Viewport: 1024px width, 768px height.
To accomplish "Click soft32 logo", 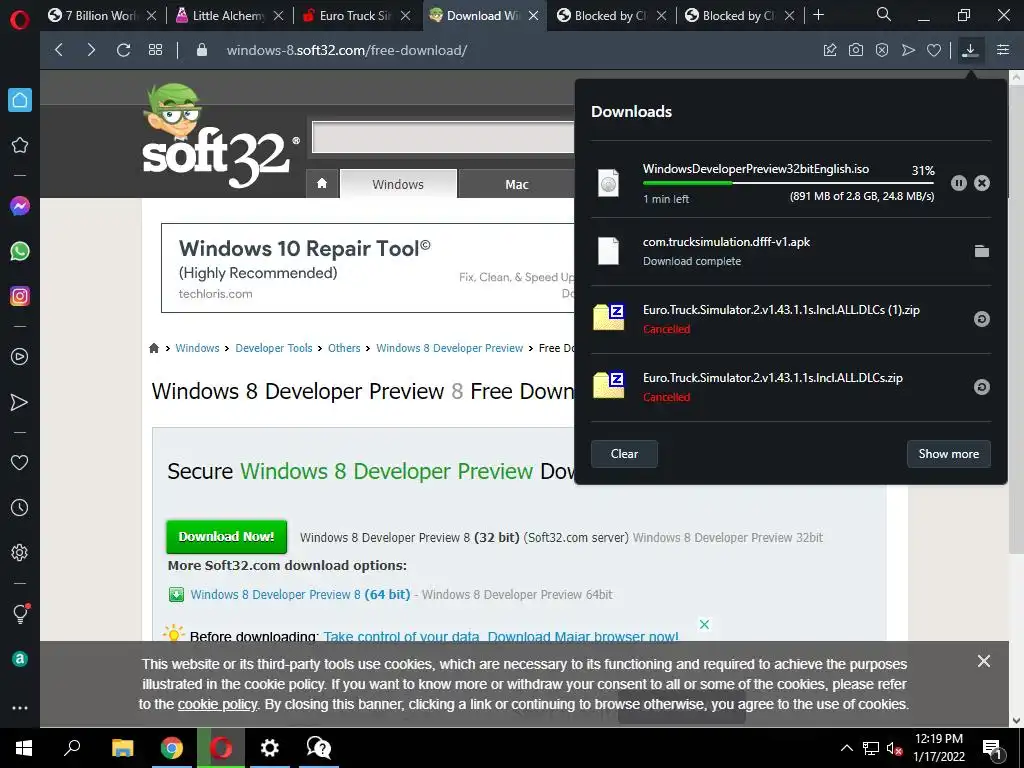I will (220, 136).
